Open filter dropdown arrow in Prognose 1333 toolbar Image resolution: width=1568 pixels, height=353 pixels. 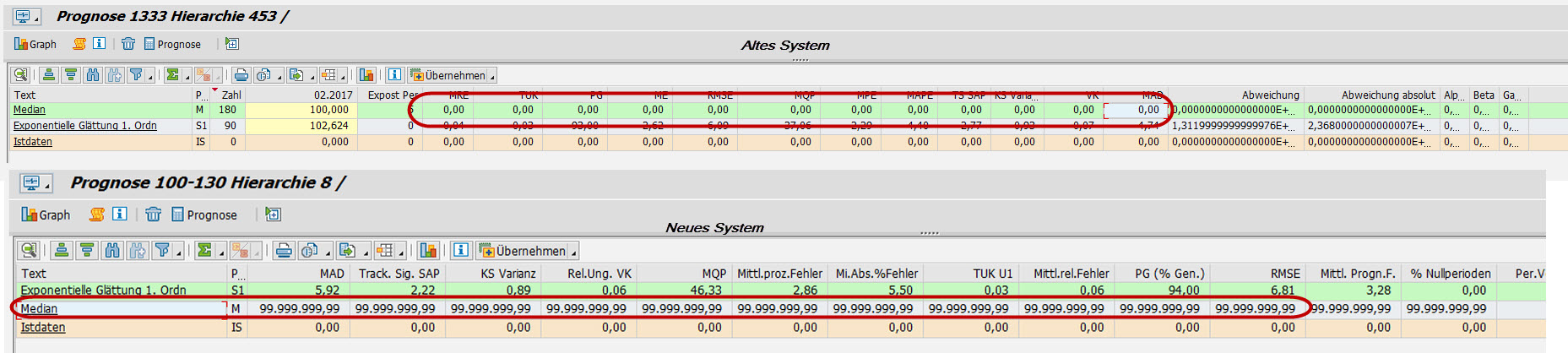pos(151,78)
